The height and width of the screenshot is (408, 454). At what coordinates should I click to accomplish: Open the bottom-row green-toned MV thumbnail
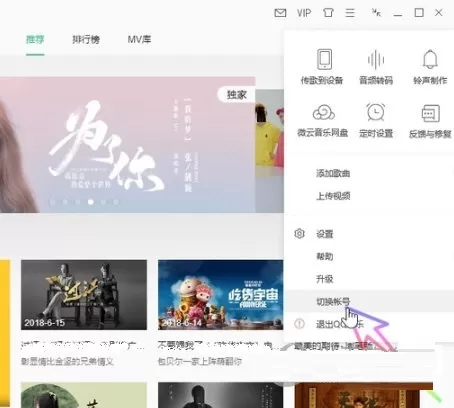(x=84, y=395)
